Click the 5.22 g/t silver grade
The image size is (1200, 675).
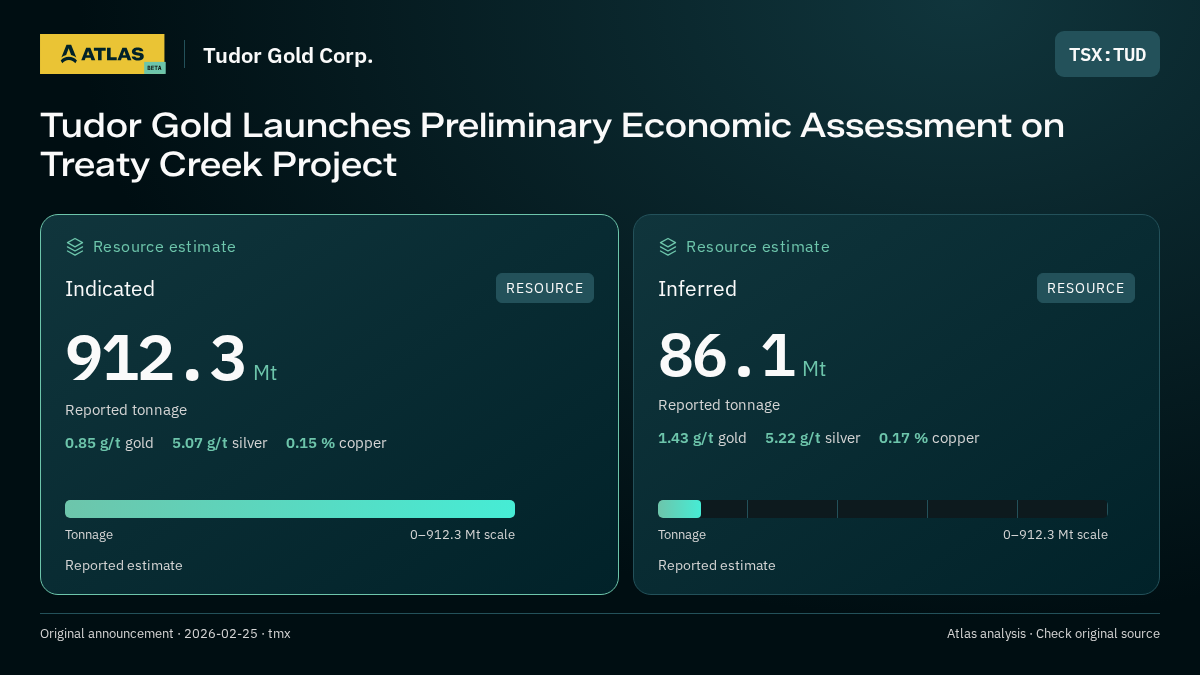point(813,438)
